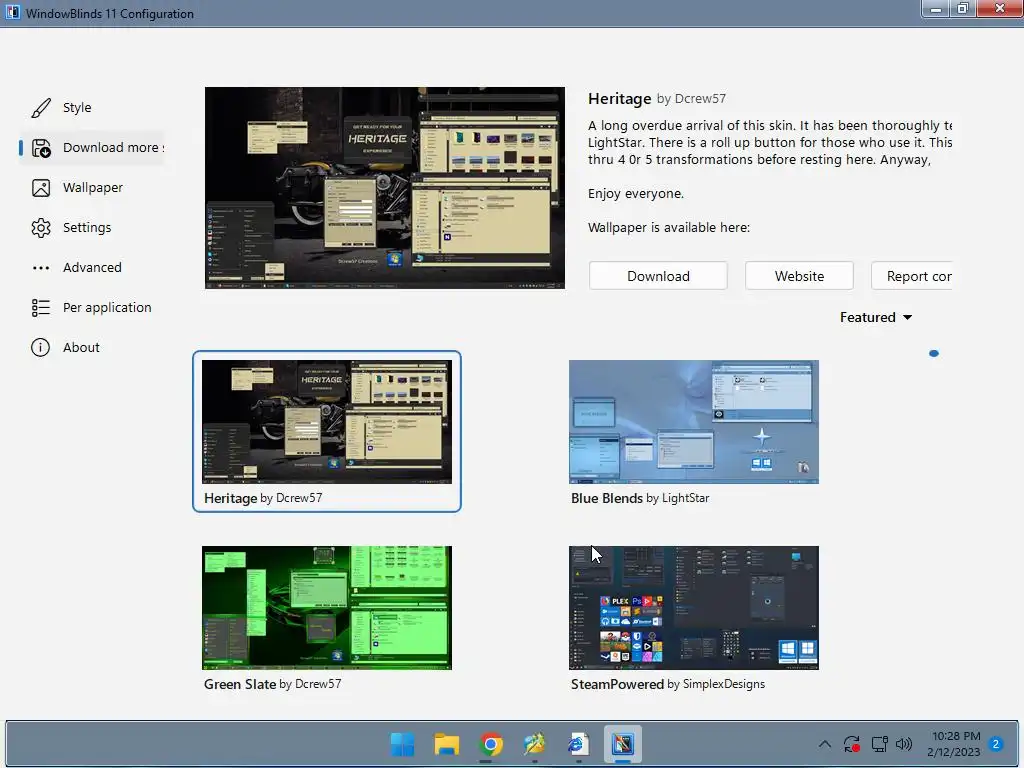Click the sync status tray icon
Image resolution: width=1024 pixels, height=768 pixels.
point(852,744)
